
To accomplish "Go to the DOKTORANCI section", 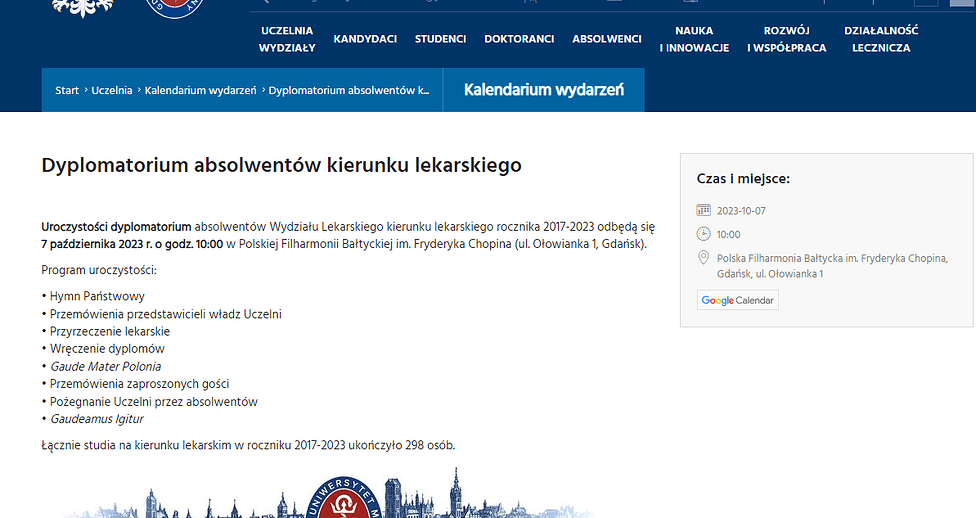I will pos(519,39).
